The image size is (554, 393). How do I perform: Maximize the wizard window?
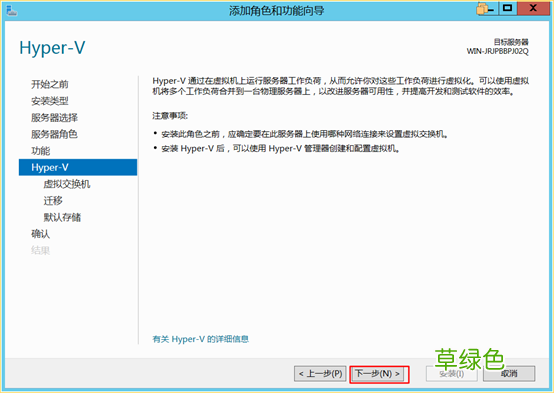pyautogui.click(x=508, y=8)
